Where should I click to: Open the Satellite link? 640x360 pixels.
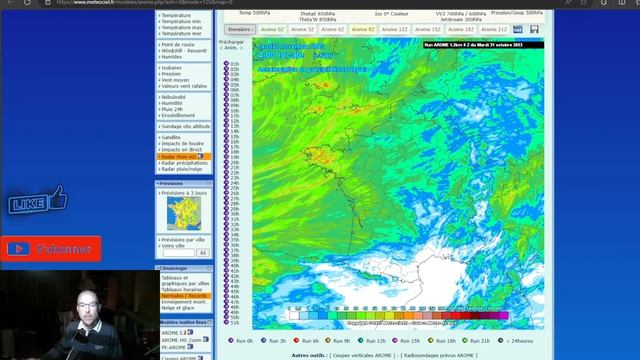[x=171, y=138]
